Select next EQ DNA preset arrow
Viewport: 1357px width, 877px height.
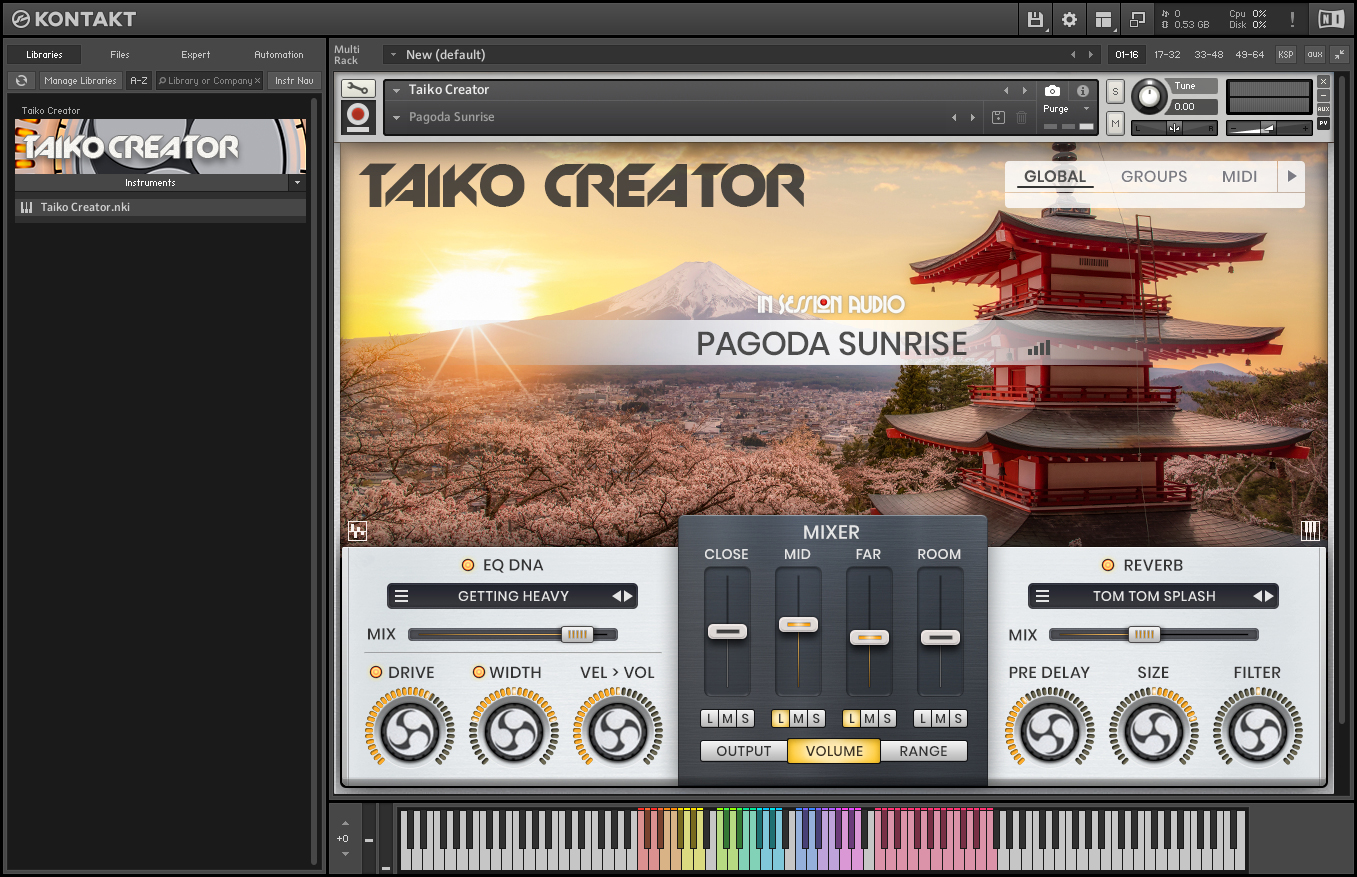click(x=629, y=596)
